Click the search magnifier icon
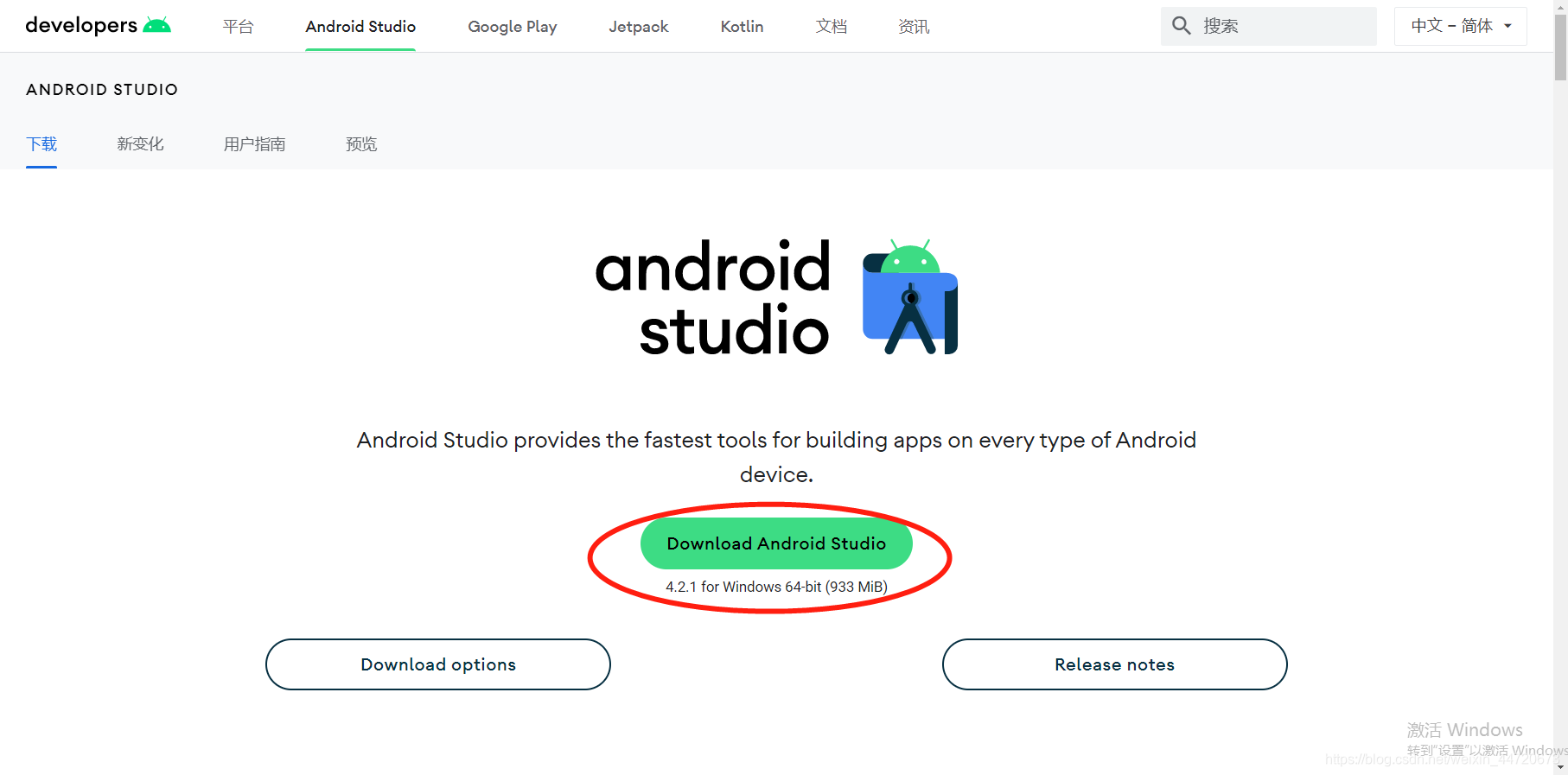The width and height of the screenshot is (1568, 775). 1181,26
